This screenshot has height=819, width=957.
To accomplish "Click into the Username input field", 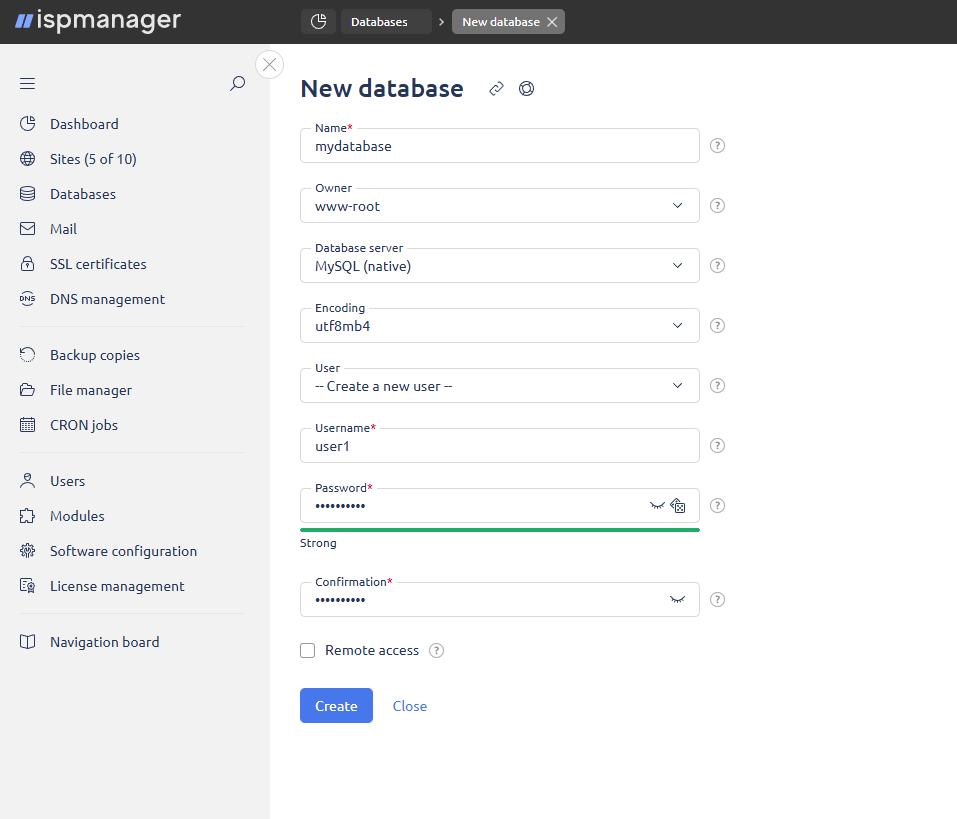I will pyautogui.click(x=500, y=447).
